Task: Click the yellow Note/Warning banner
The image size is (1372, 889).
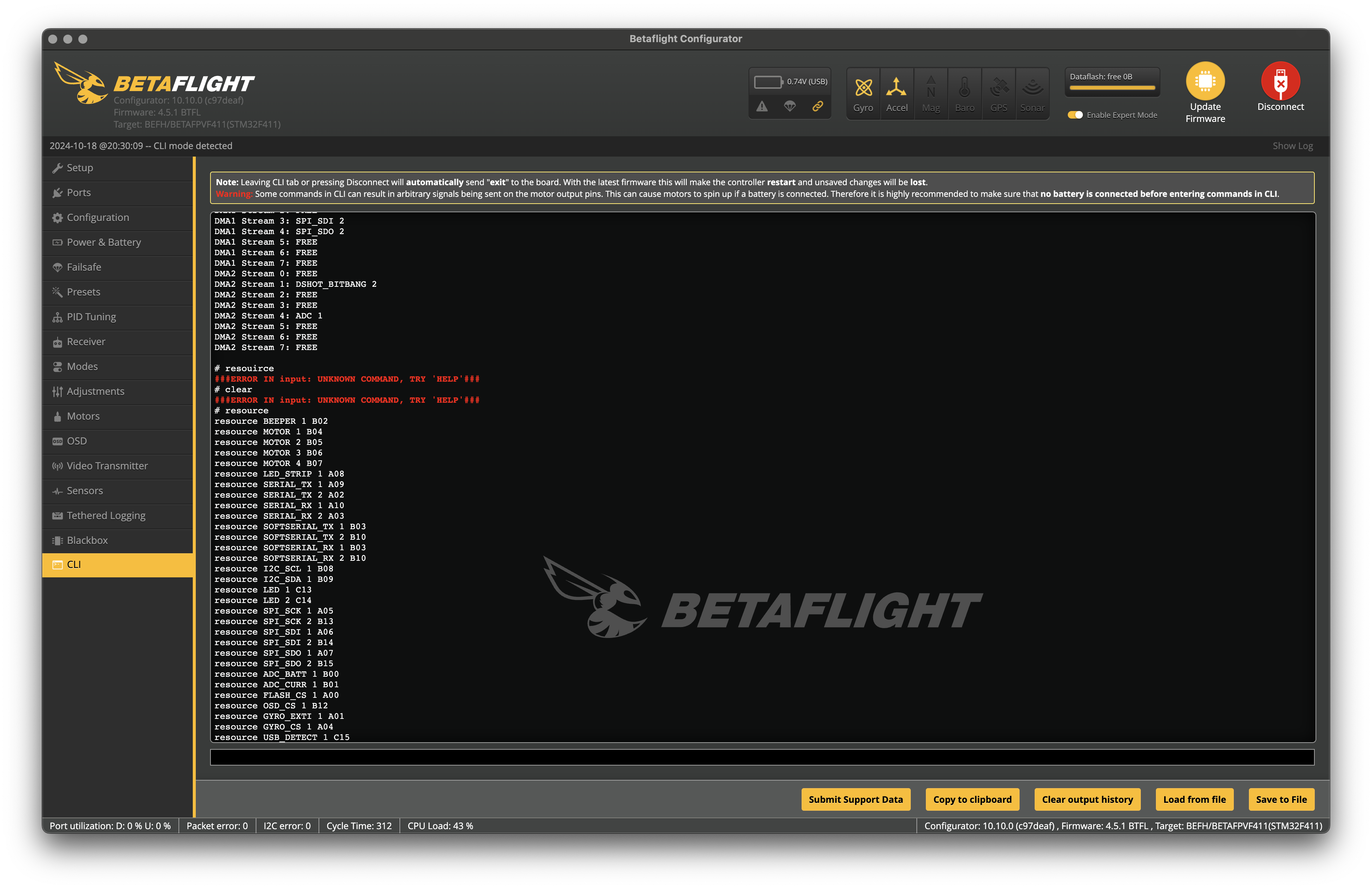Action: tap(762, 188)
